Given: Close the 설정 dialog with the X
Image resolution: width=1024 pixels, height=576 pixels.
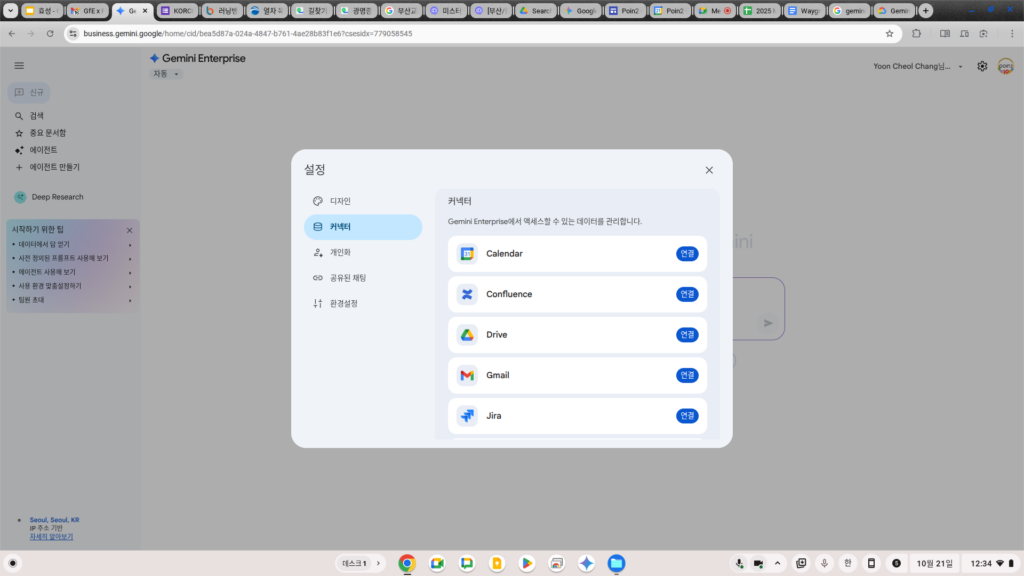Looking at the screenshot, I should click(709, 170).
